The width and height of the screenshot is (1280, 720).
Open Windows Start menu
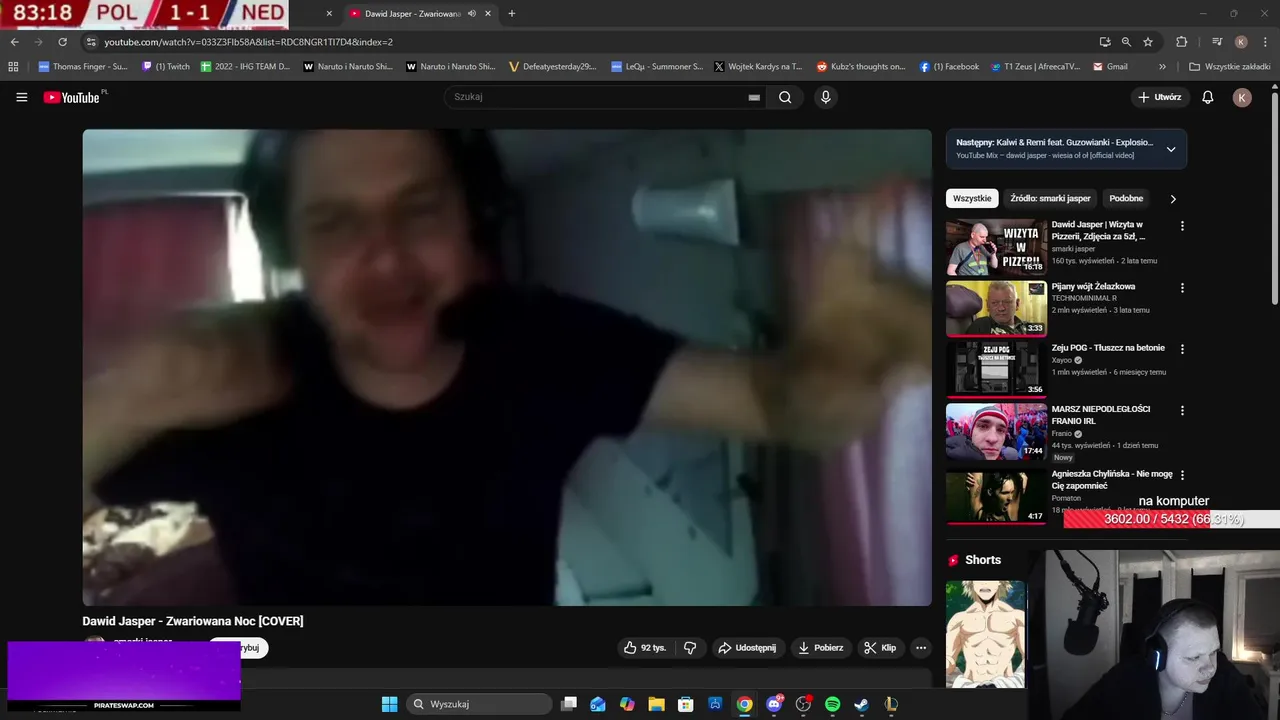390,704
